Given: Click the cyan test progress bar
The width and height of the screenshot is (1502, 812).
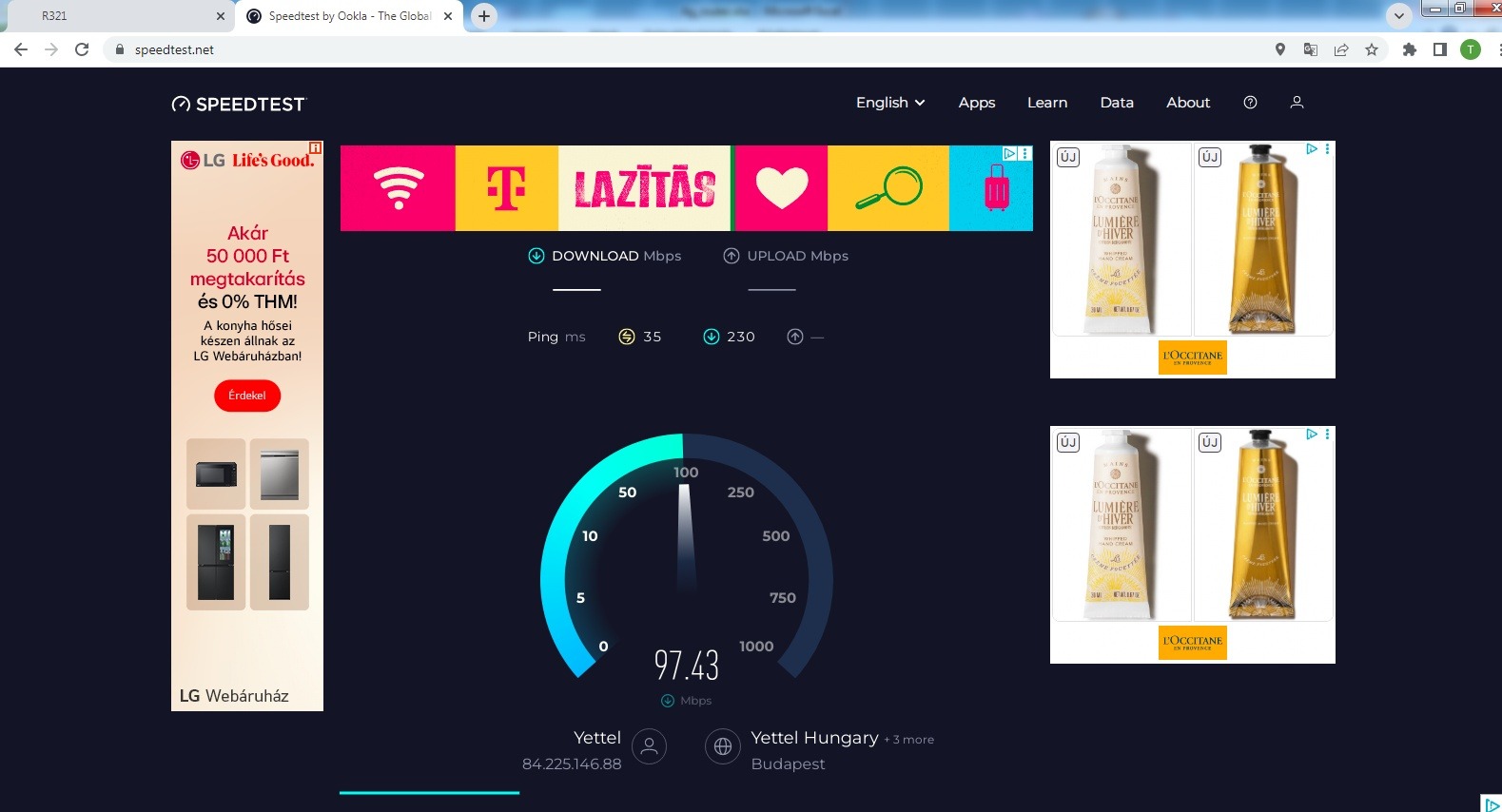Looking at the screenshot, I should click(429, 792).
